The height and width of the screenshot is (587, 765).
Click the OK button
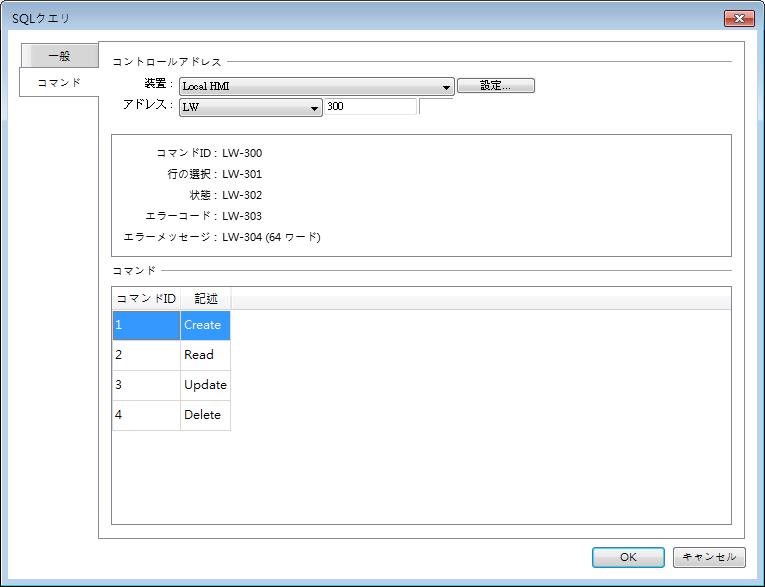(x=627, y=557)
